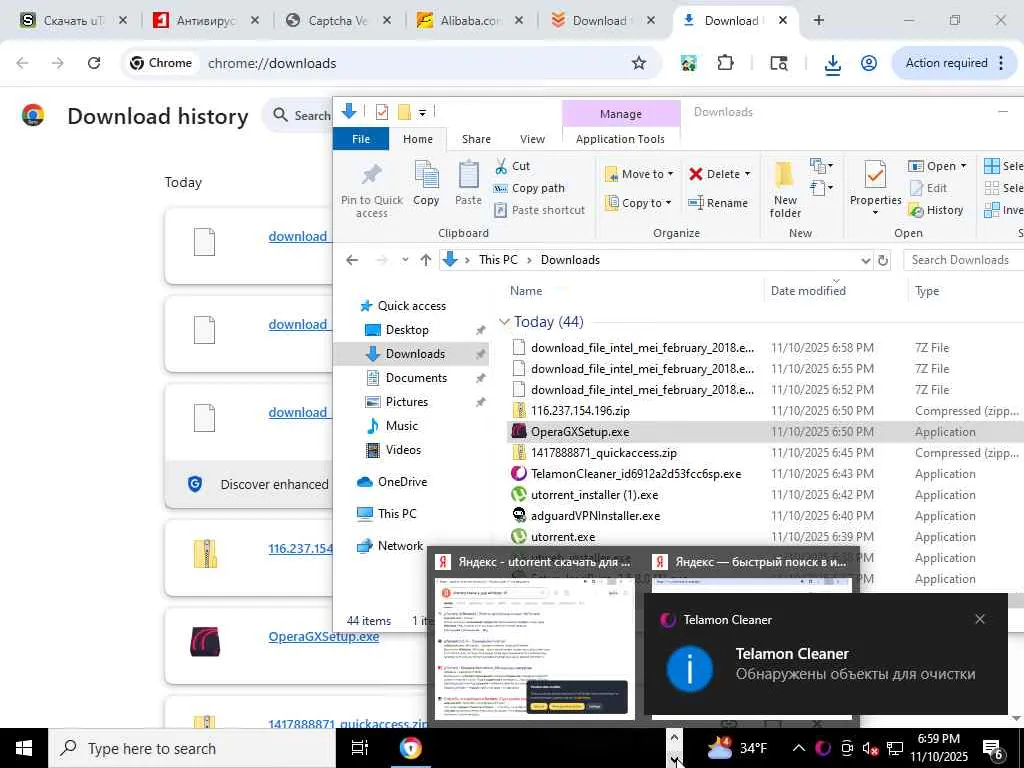Click Copy path in Clipboard group
Image resolution: width=1024 pixels, height=768 pixels.
click(x=528, y=188)
